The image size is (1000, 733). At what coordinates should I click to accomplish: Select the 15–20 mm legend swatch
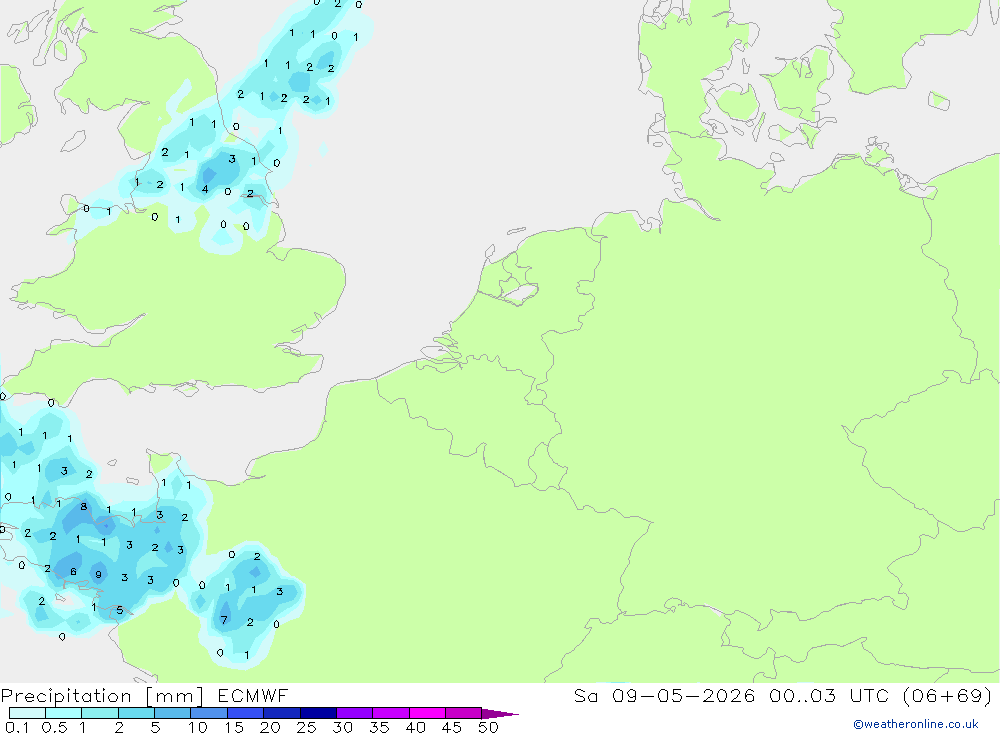246,713
